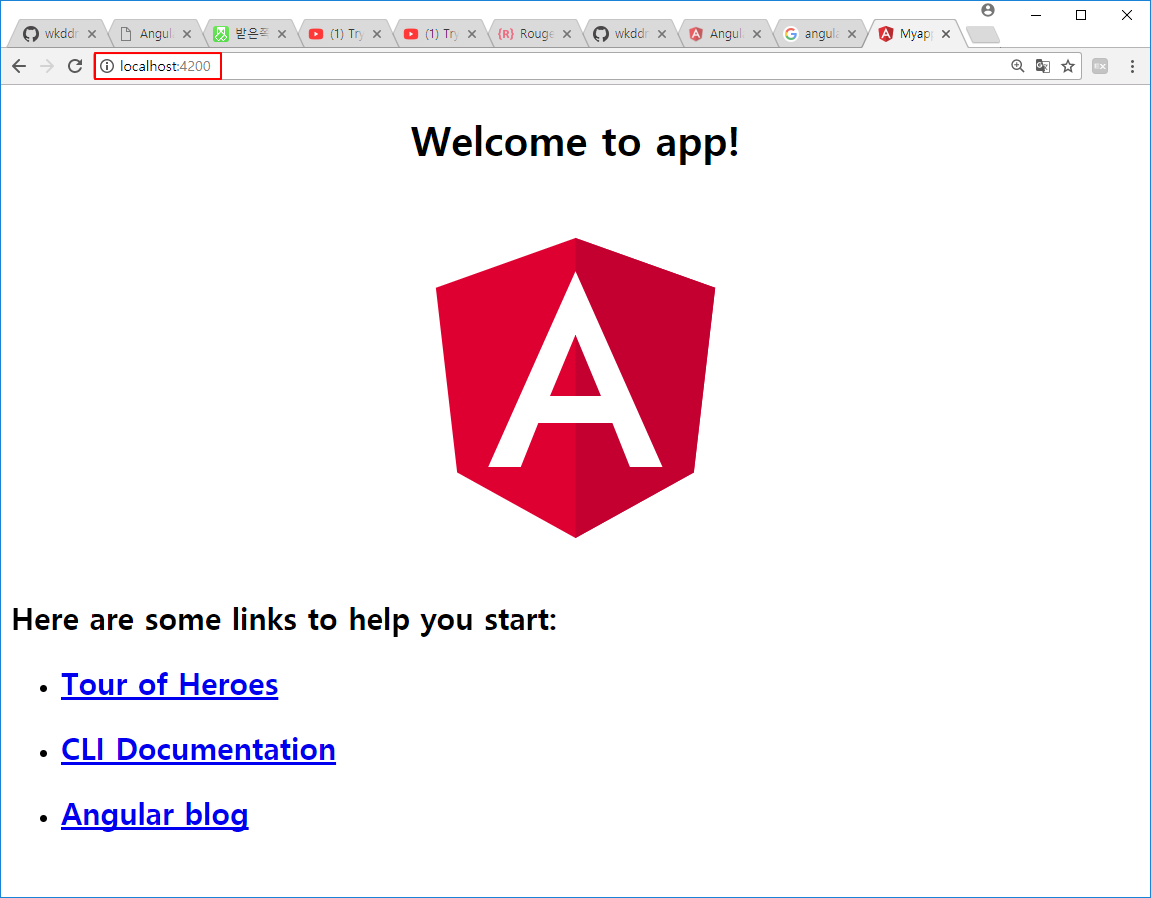Screen dimensions: 1151x898
Task: Close the first wkddr GitHub tab
Action: (x=92, y=34)
